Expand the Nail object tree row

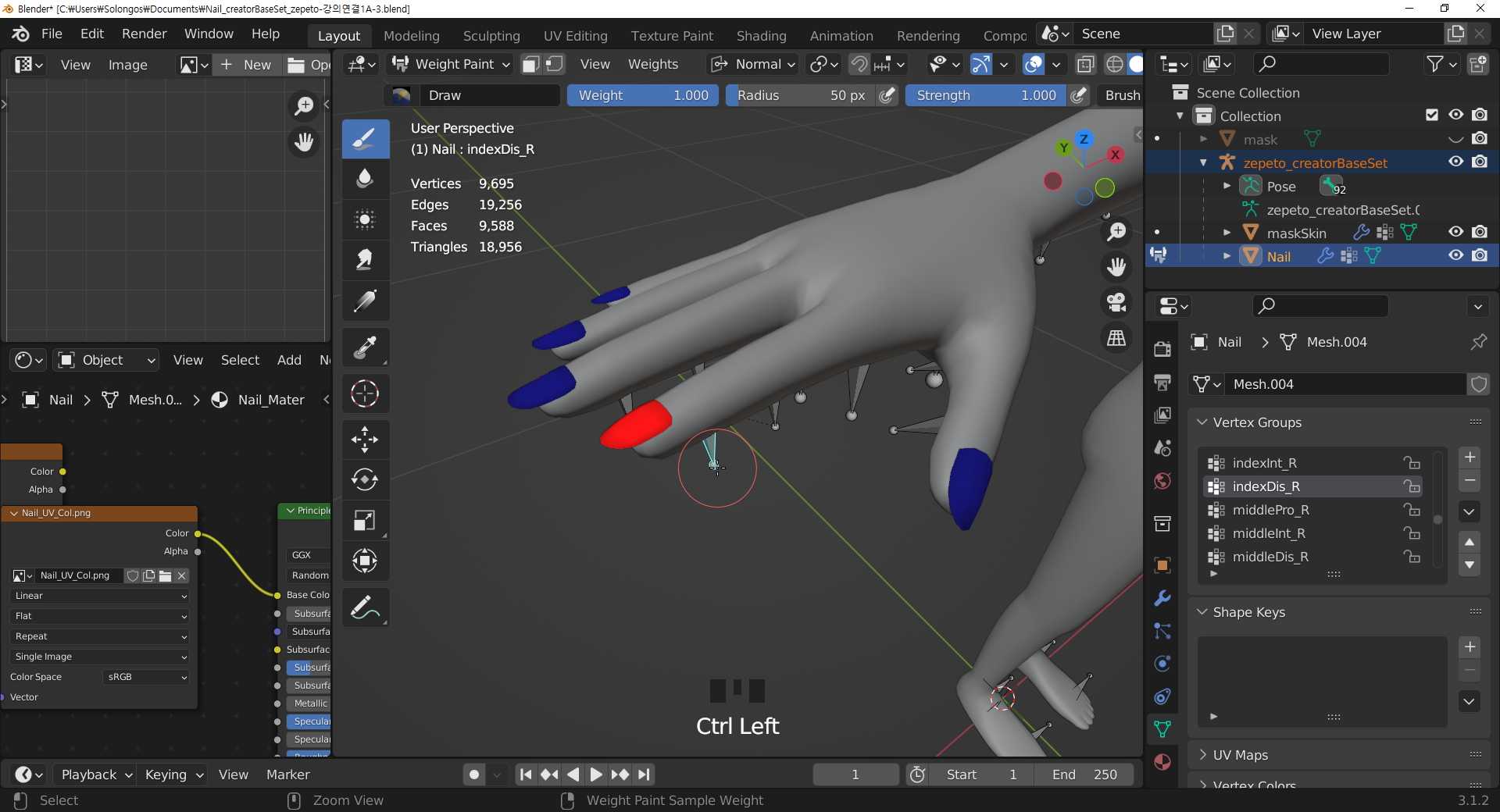pos(1227,256)
